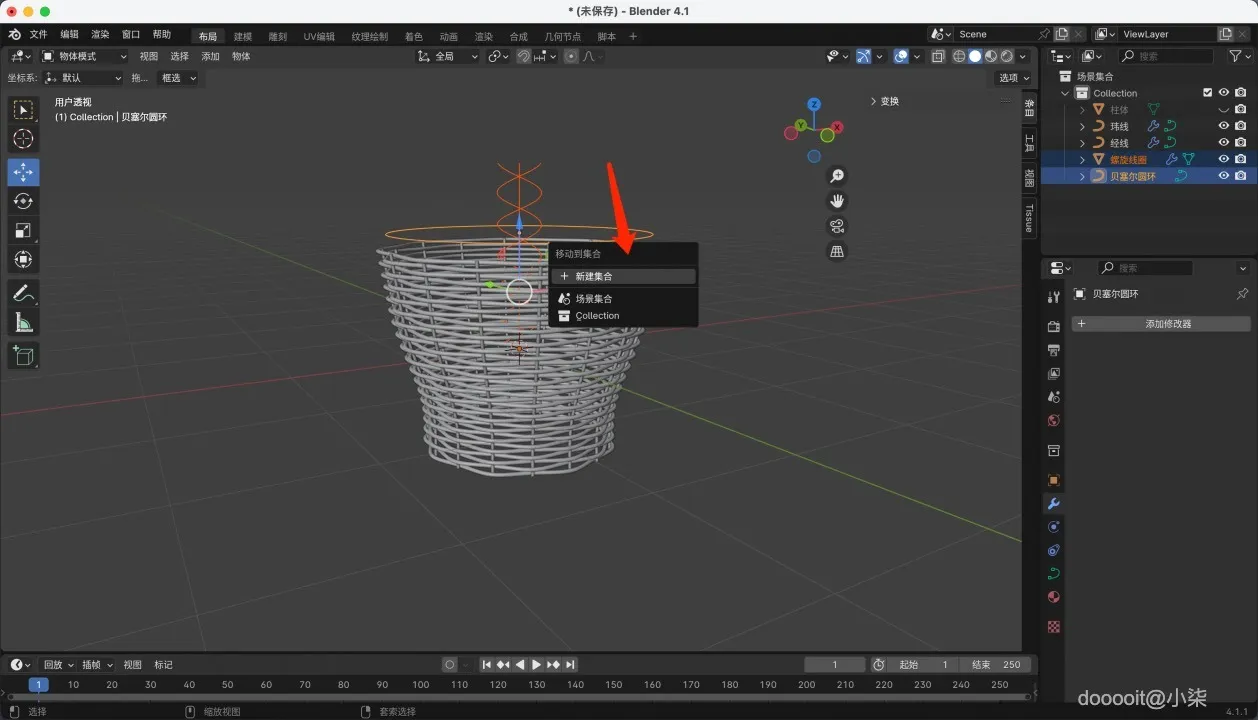This screenshot has width=1258, height=720.
Task: Select the Scale tool in left toolbar
Action: pyautogui.click(x=23, y=230)
